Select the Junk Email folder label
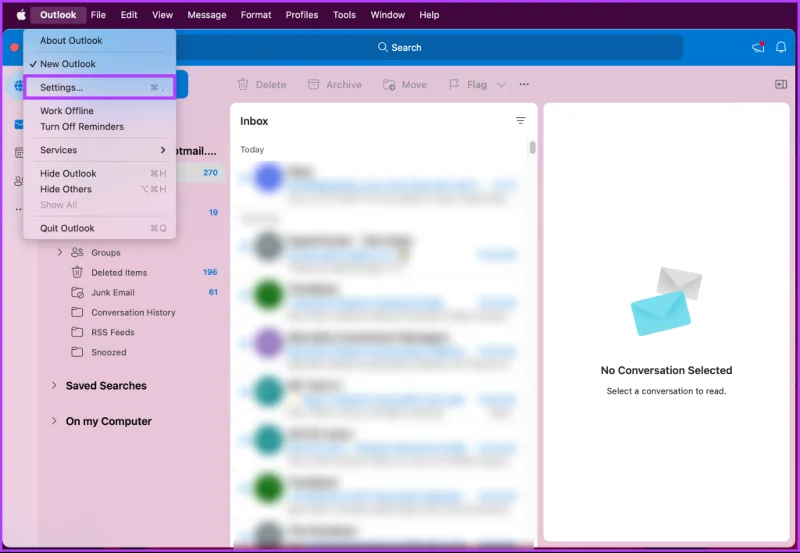Viewport: 800px width, 553px height. [x=113, y=292]
